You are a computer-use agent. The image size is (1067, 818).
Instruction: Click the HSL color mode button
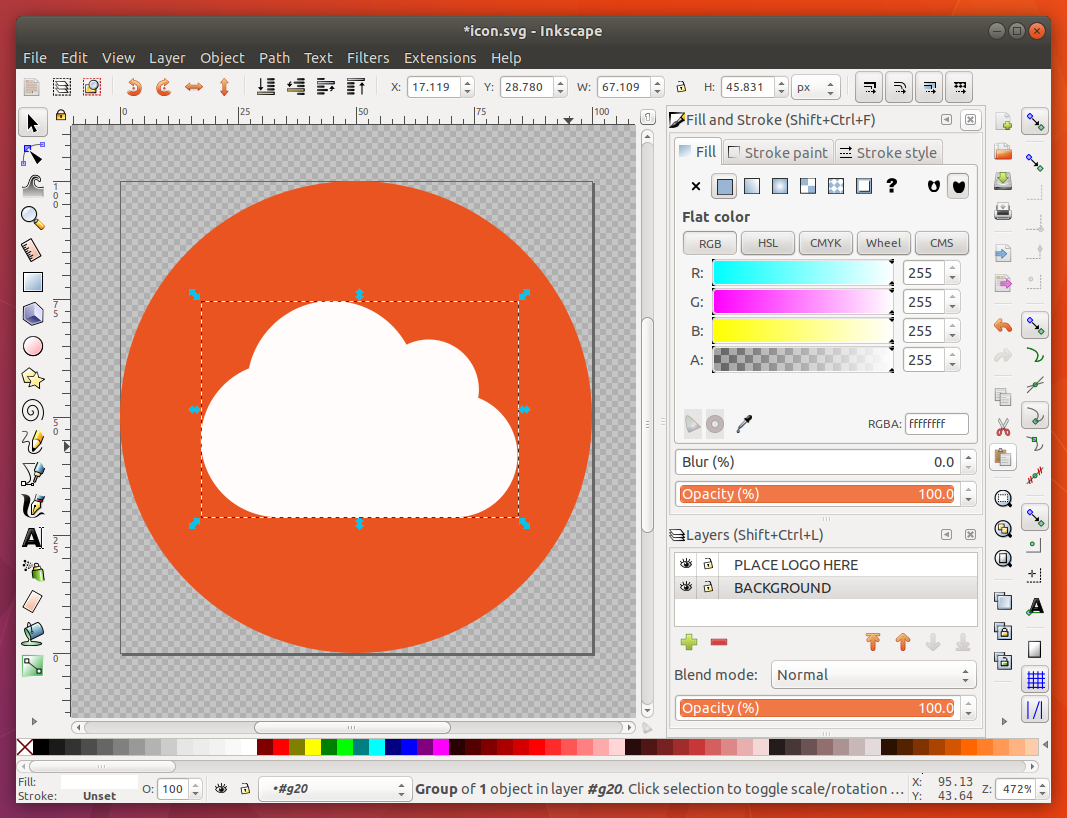(x=767, y=243)
